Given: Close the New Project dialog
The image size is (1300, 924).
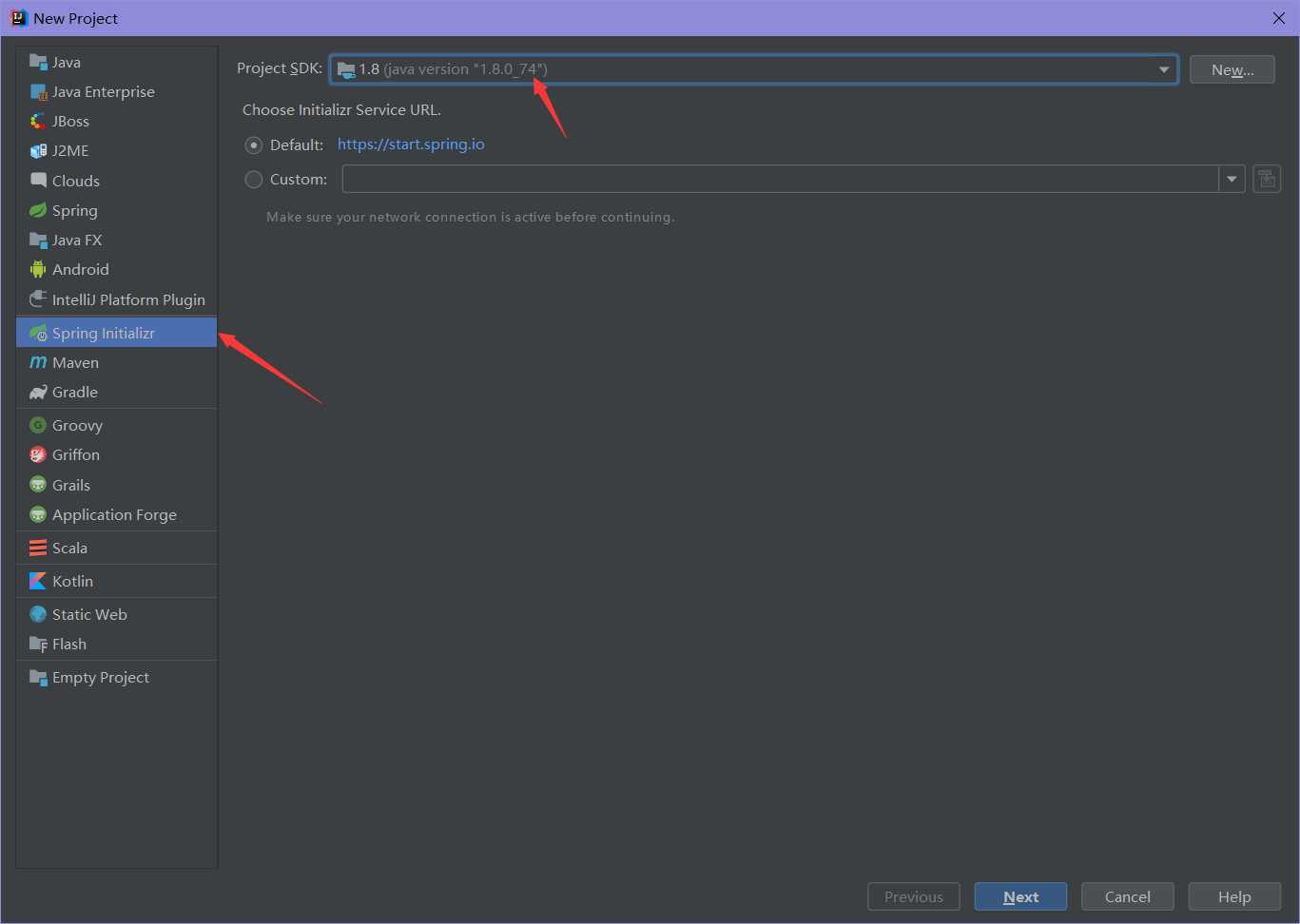Looking at the screenshot, I should pos(1279,18).
